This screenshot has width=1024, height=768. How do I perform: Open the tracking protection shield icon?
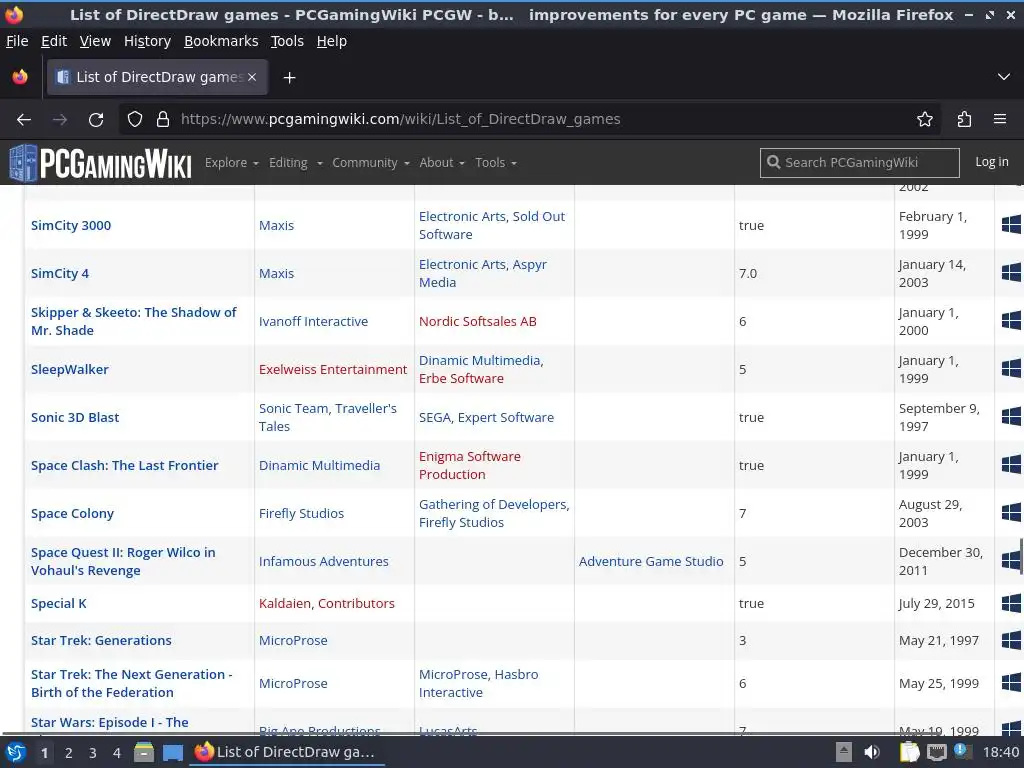(x=135, y=120)
